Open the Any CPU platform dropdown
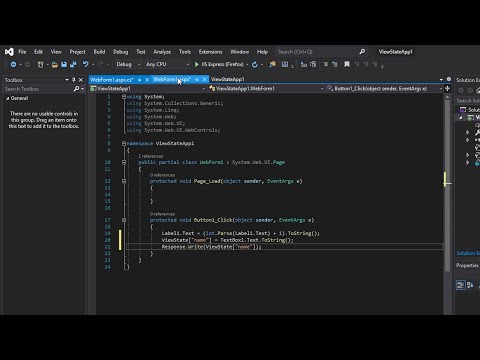The height and width of the screenshot is (360, 480). (188, 64)
